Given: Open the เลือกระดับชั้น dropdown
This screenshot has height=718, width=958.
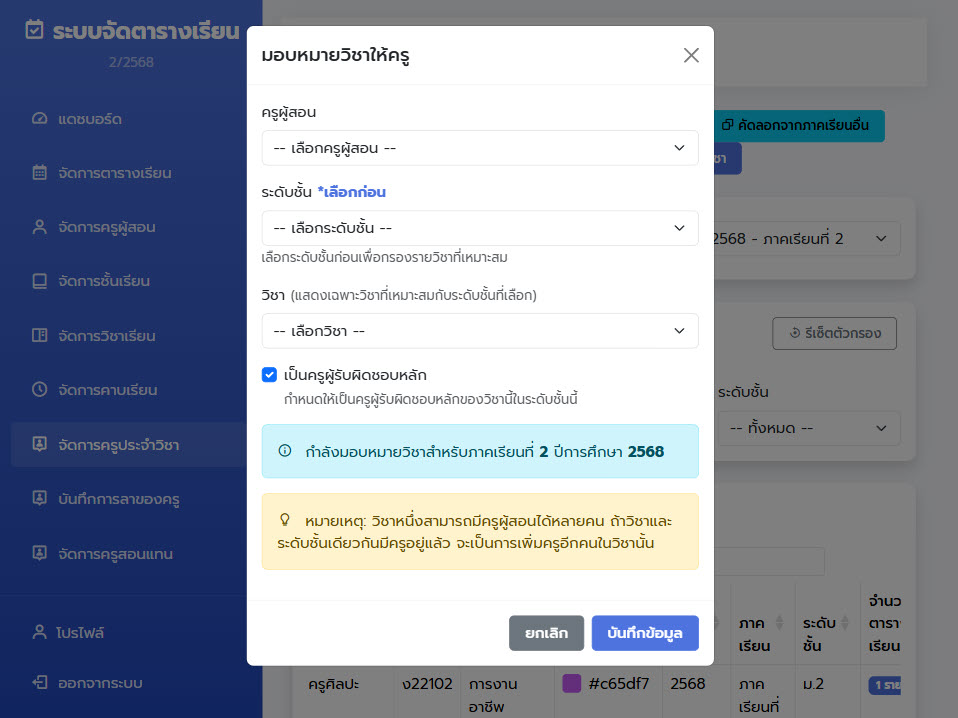Looking at the screenshot, I should 480,228.
